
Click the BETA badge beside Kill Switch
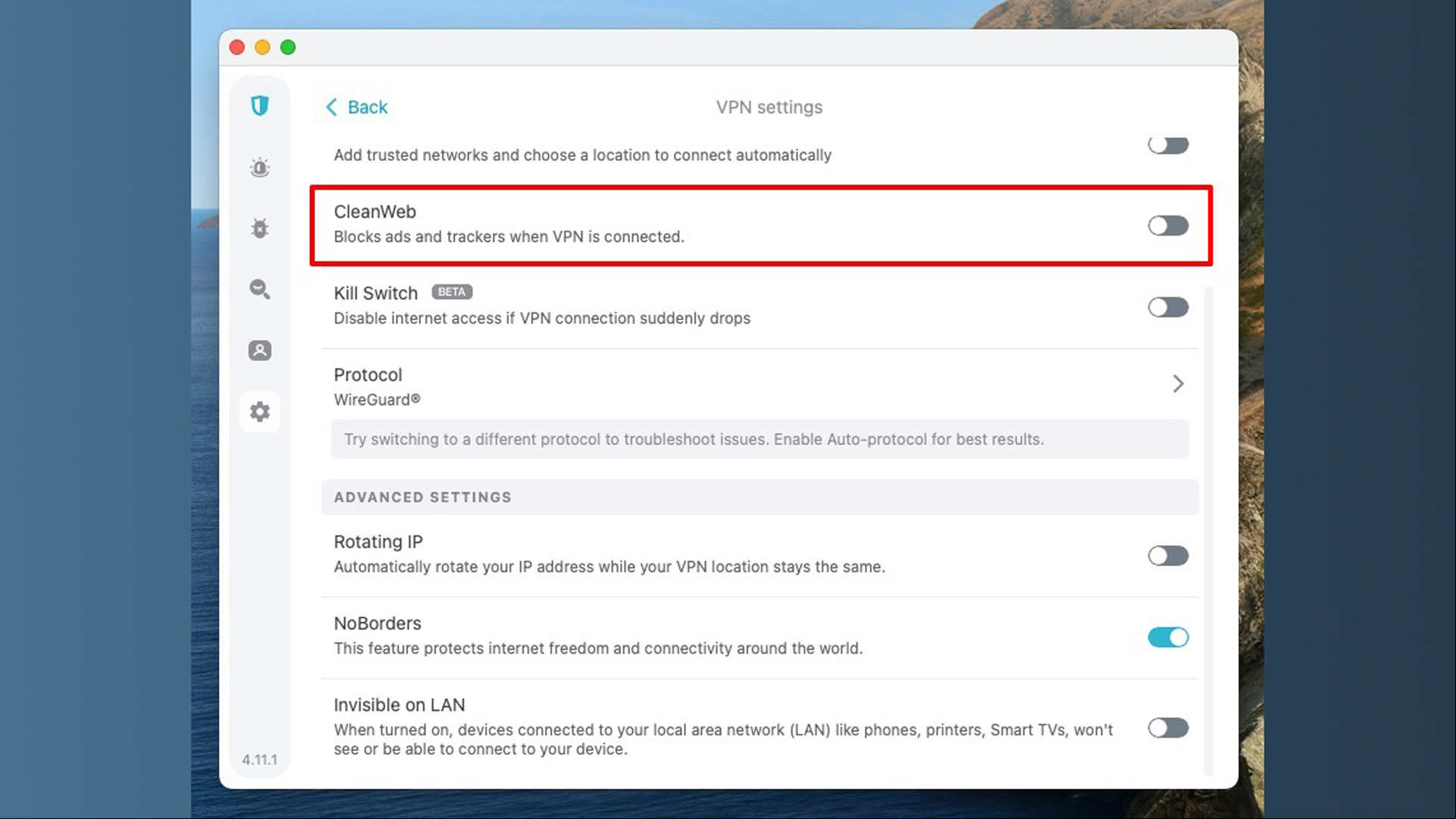point(452,292)
